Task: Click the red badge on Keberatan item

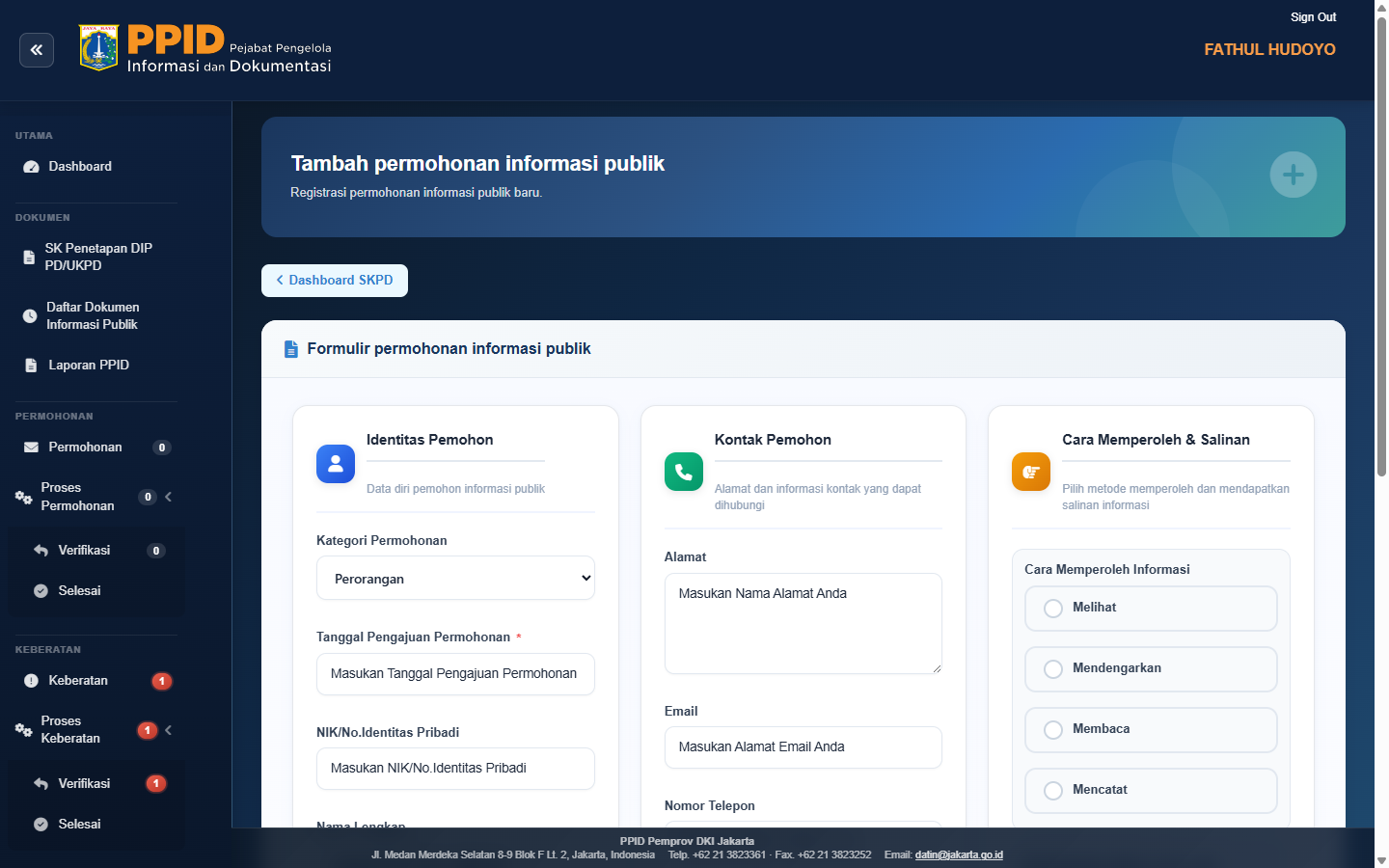Action: [x=162, y=681]
